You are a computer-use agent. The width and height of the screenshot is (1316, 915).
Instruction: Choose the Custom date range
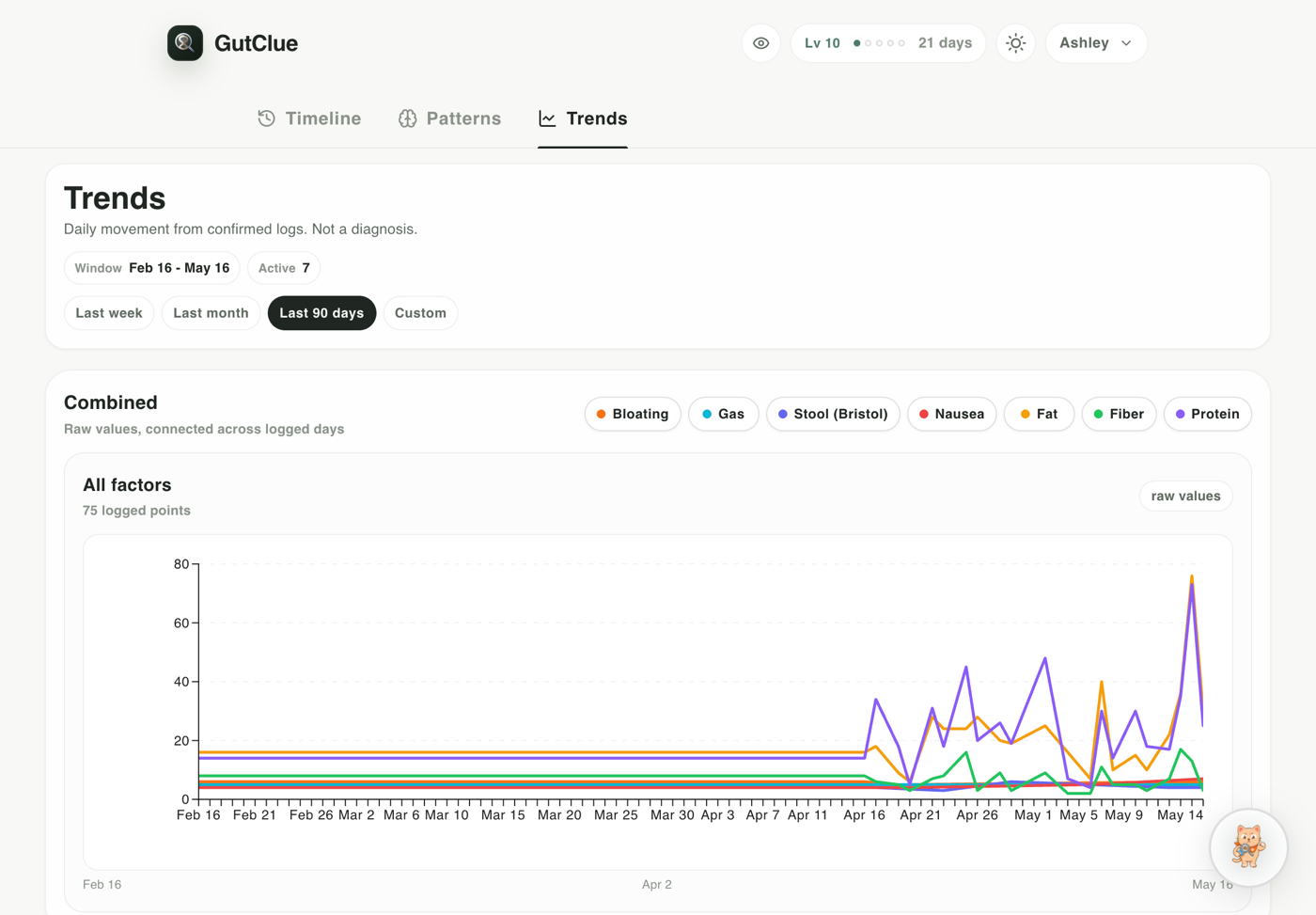[420, 313]
